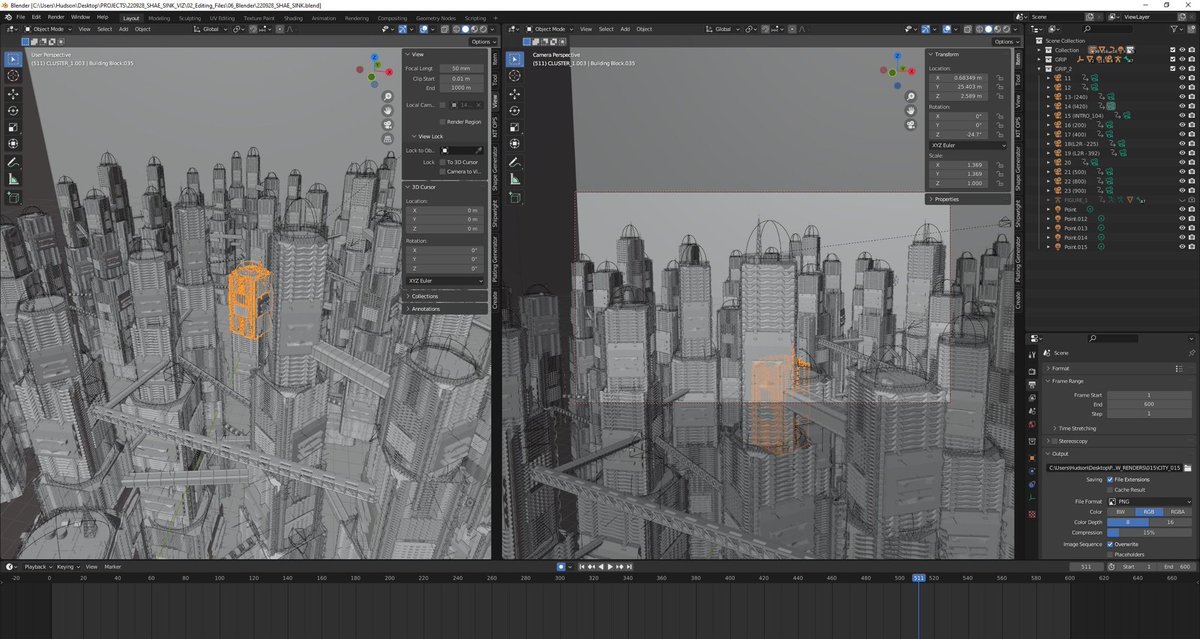Open the Output properties tab icon

(x=1032, y=383)
